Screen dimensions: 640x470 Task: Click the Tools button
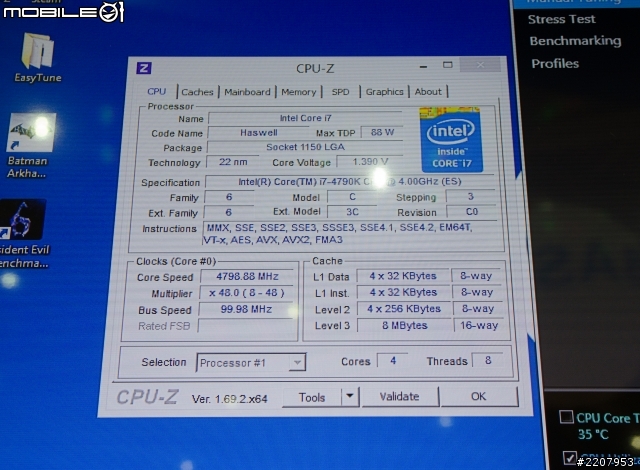tap(312, 397)
